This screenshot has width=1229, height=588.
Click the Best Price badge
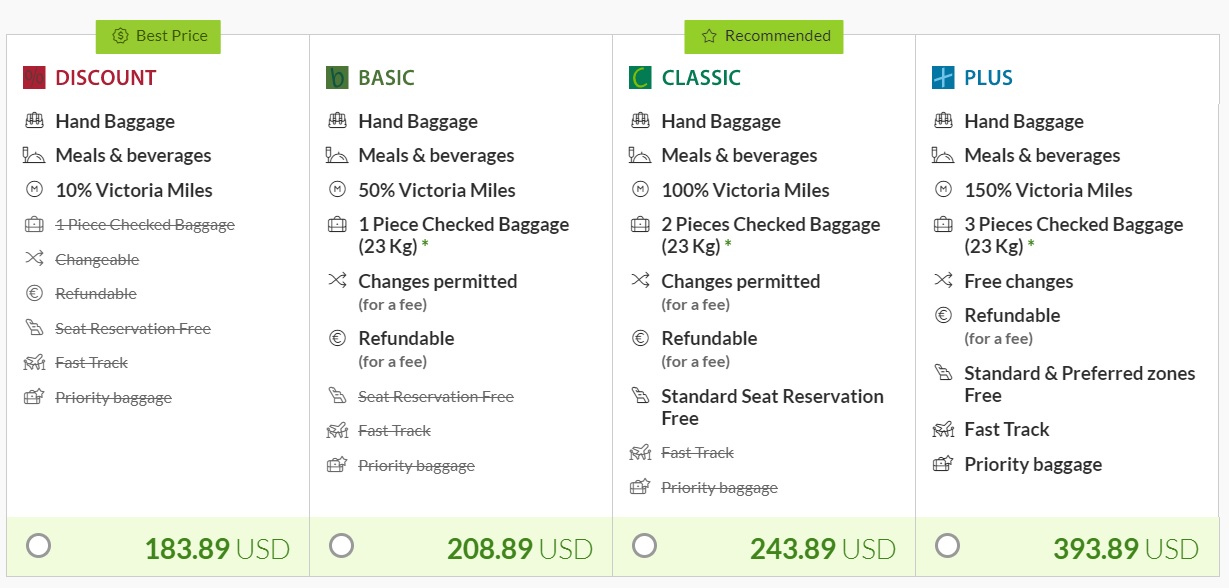[x=158, y=36]
